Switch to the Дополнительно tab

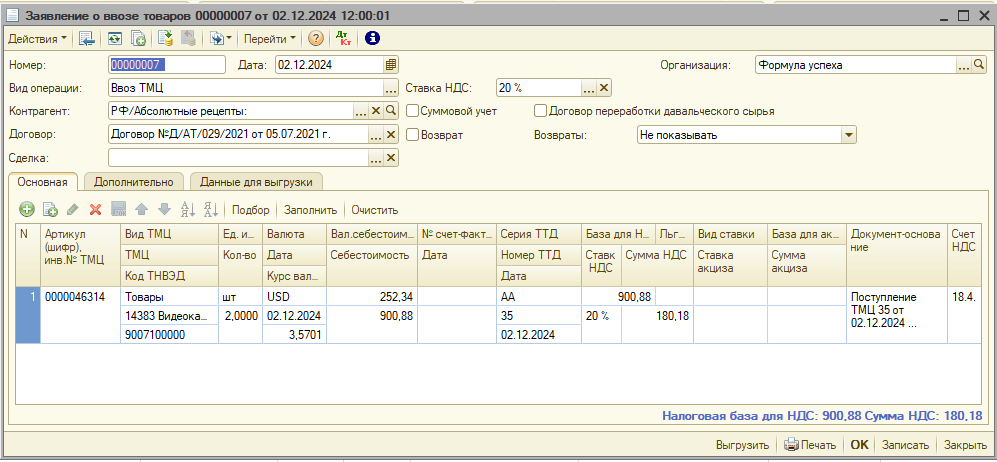(133, 182)
